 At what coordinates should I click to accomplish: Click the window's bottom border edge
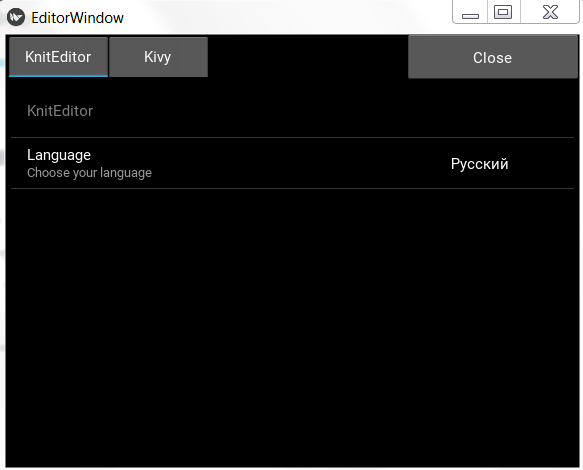click(x=292, y=468)
